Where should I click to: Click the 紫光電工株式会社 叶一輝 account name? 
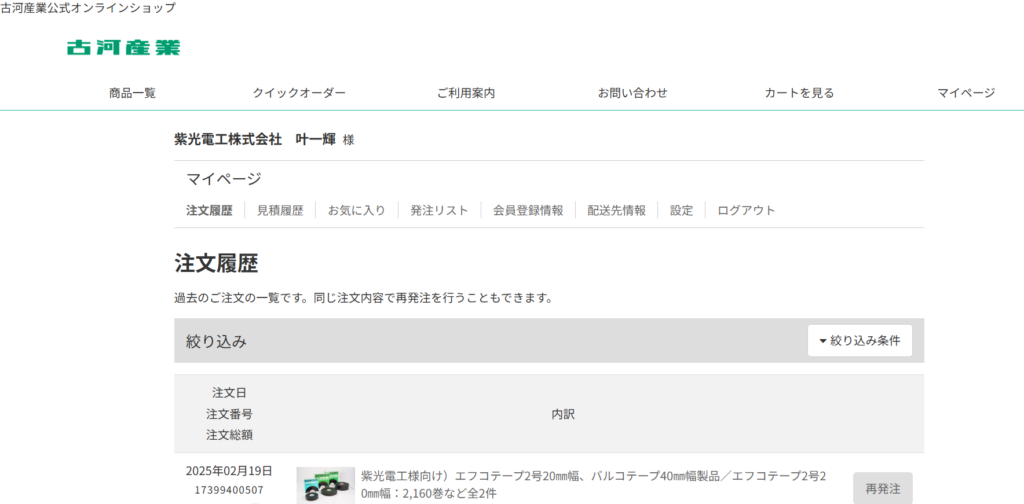click(255, 139)
